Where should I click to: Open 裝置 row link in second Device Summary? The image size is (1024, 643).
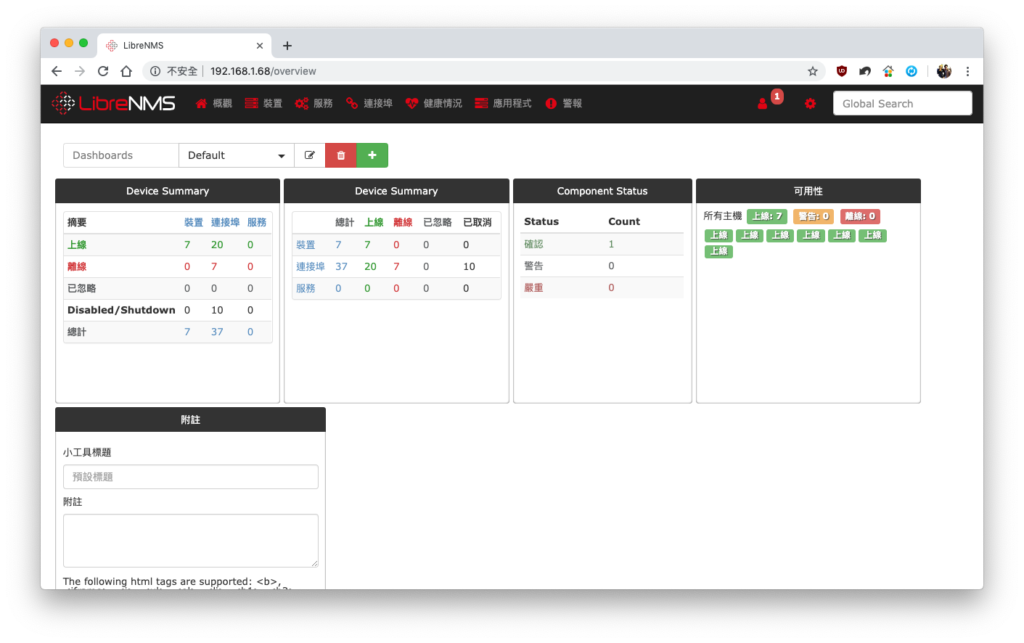306,245
